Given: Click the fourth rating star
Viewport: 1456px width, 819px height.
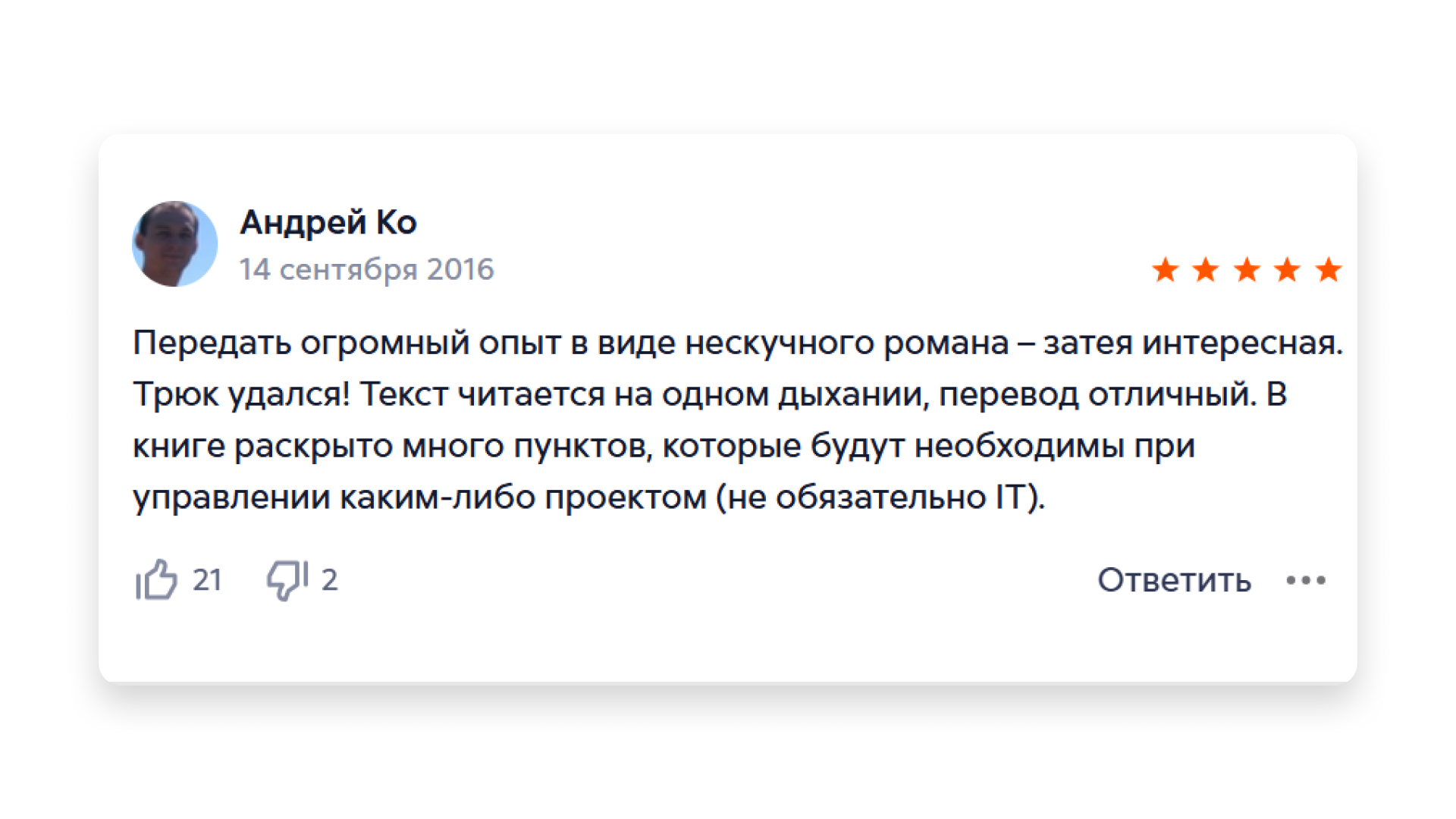Looking at the screenshot, I should (x=1287, y=270).
